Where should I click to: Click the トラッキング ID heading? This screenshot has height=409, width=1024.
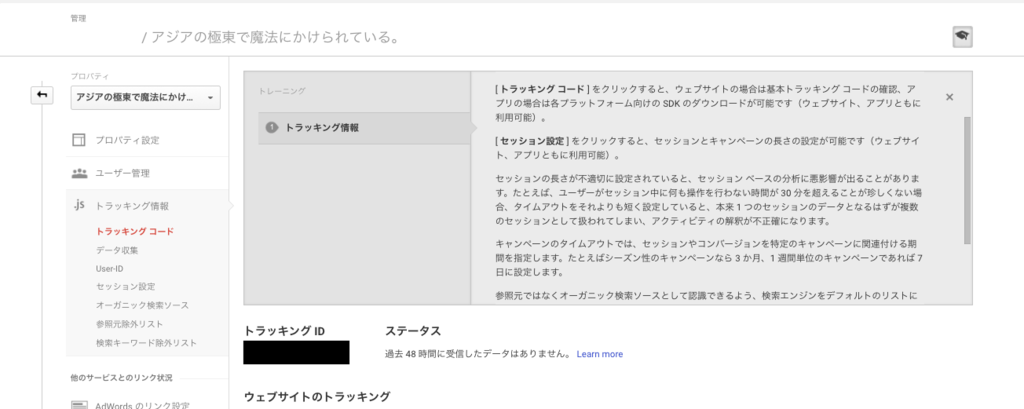coord(284,331)
